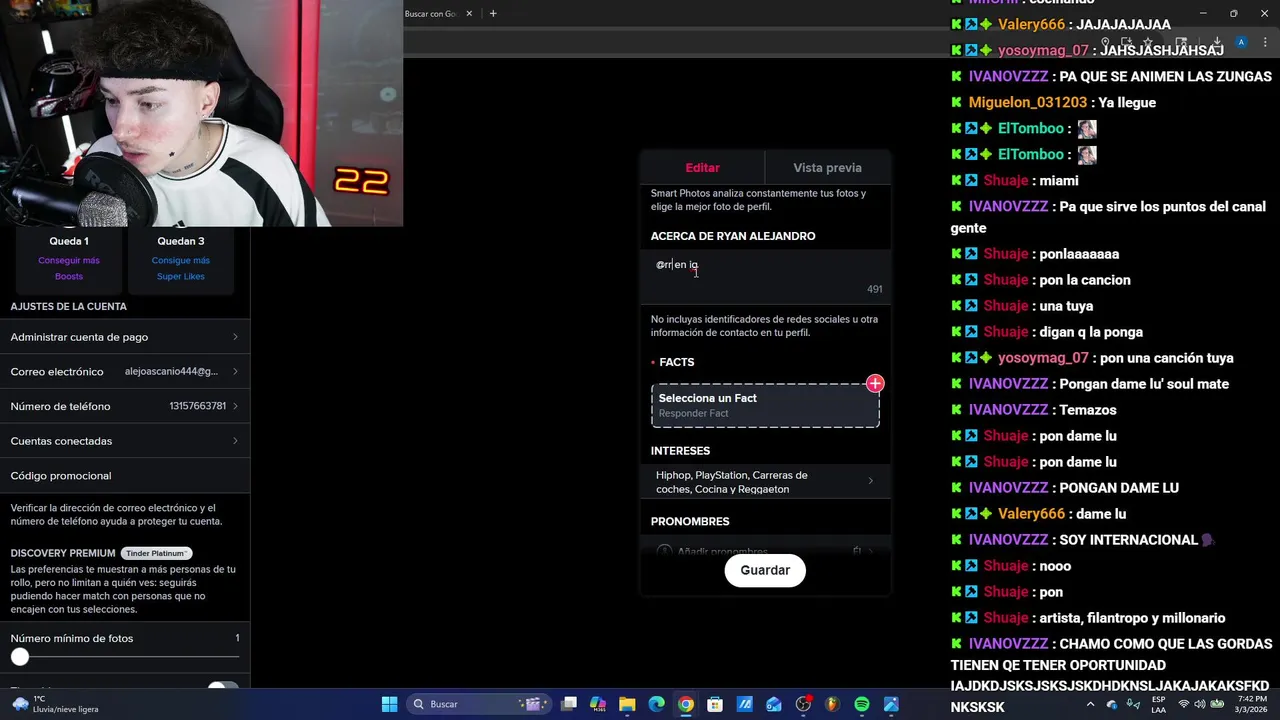Click chat message 'SOY INTERNACIONAL'
Viewport: 1280px width, 720px height.
coord(1128,540)
